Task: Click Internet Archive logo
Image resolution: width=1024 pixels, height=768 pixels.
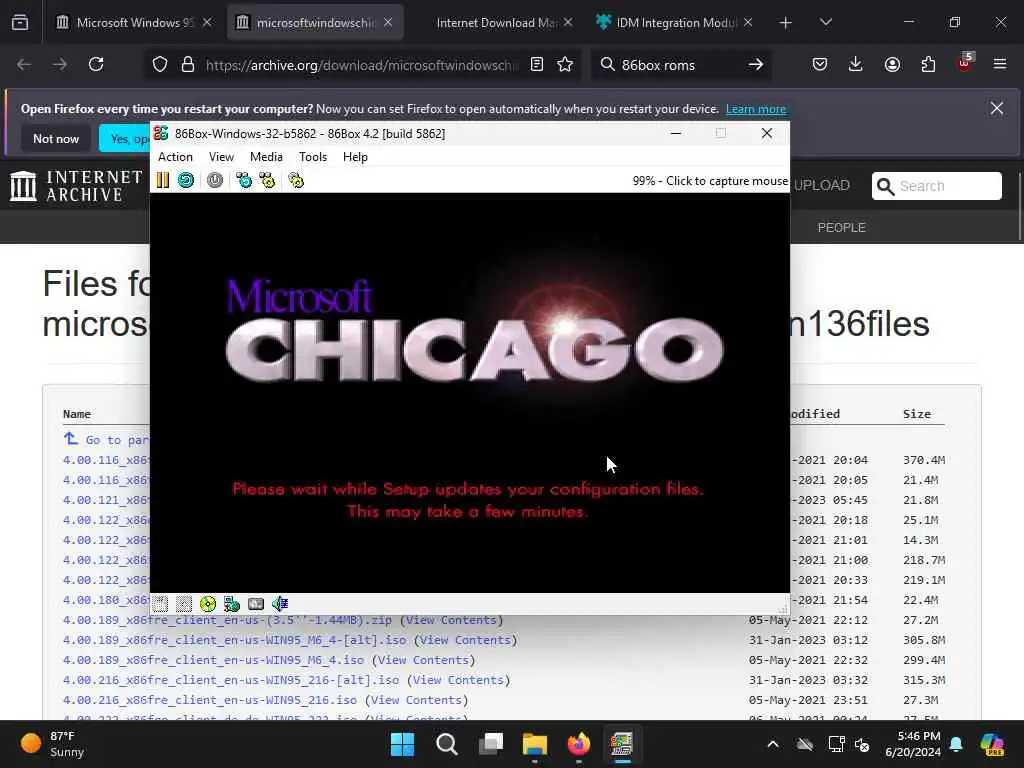Action: (76, 186)
